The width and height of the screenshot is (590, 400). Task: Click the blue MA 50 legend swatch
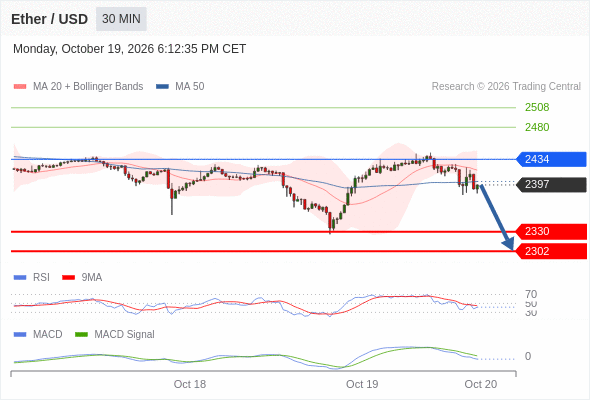[x=162, y=87]
